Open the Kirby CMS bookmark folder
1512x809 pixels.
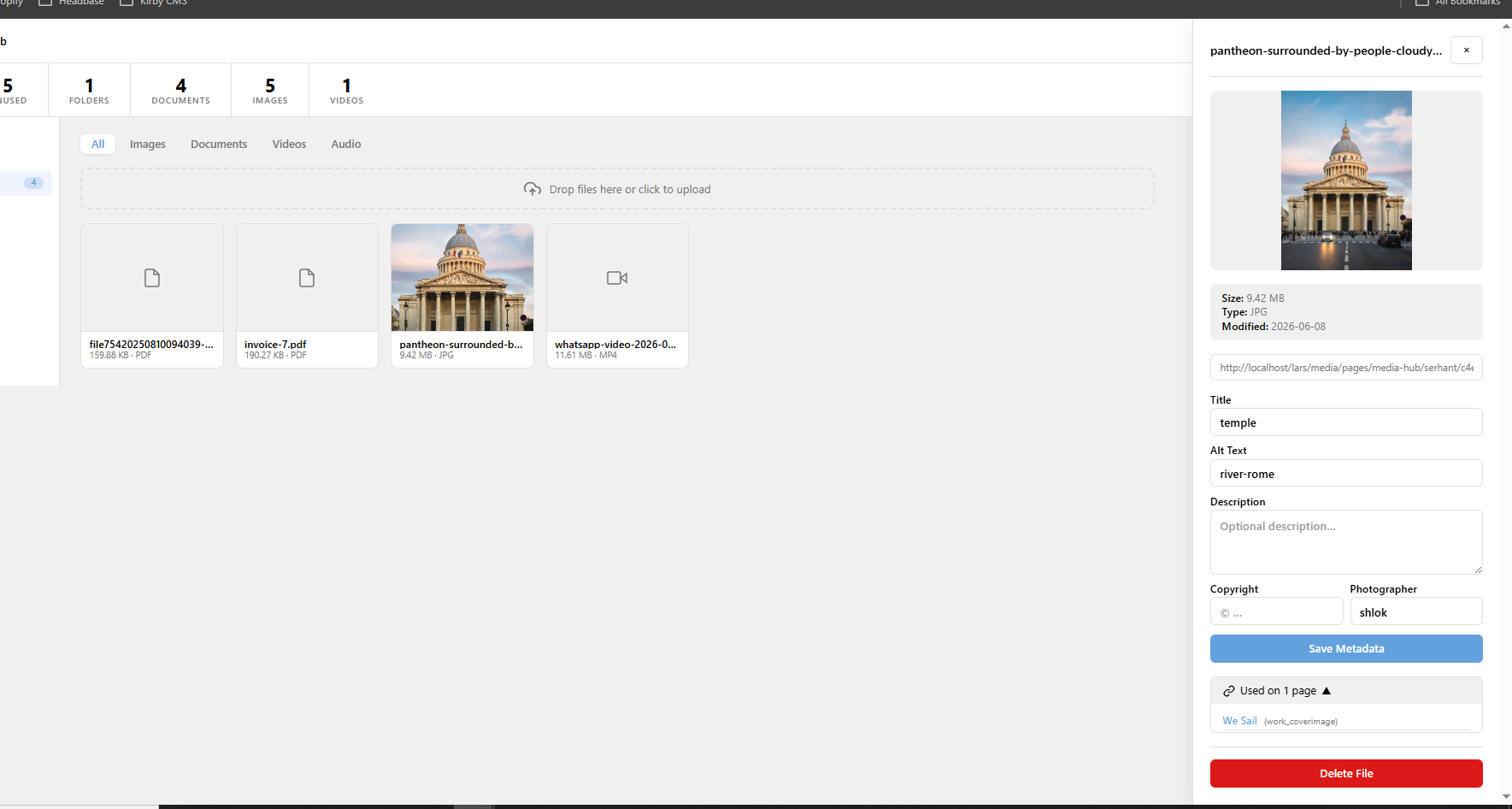click(x=154, y=3)
